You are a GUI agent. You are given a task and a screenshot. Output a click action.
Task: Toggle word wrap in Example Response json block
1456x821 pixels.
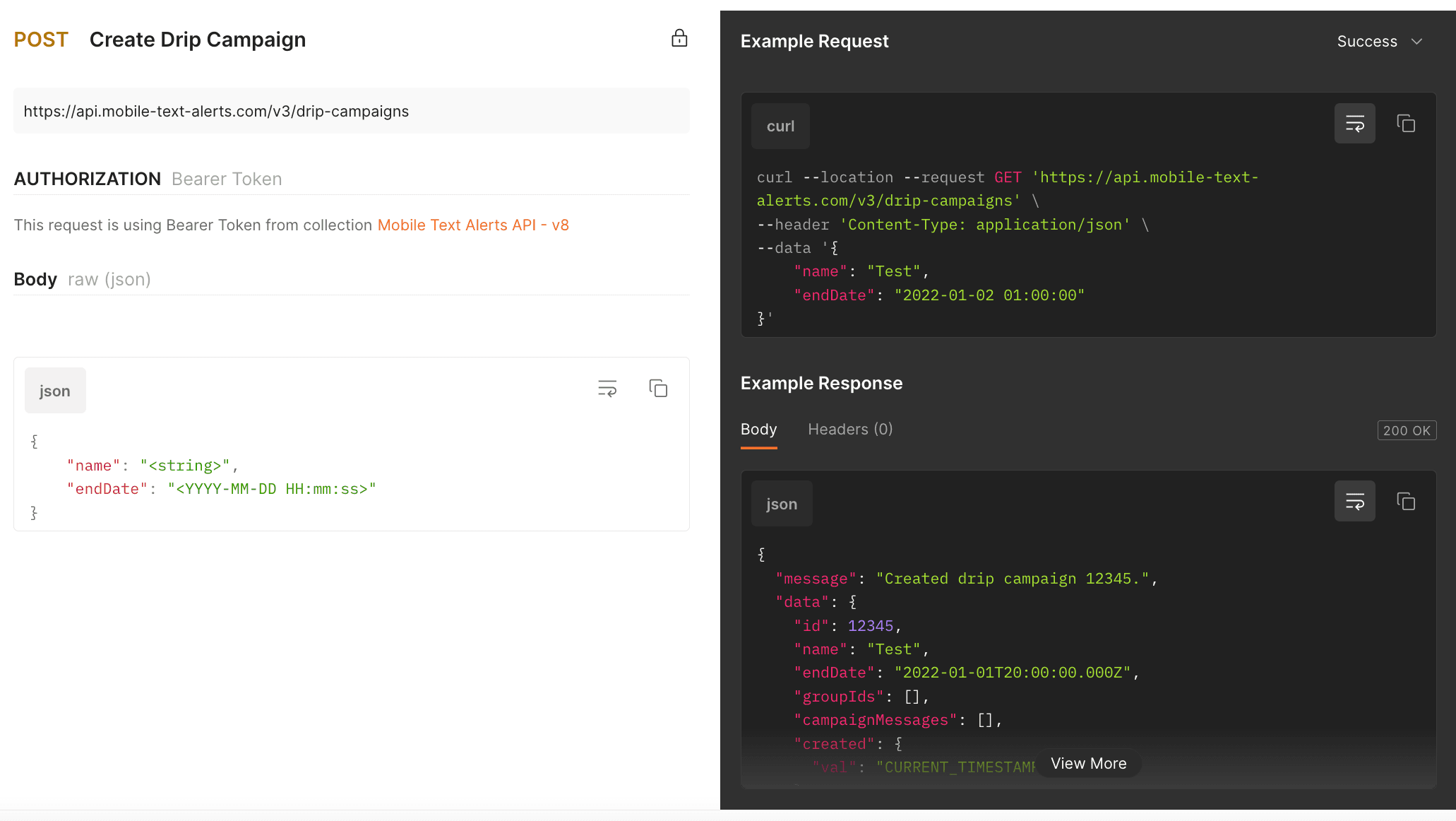[1354, 502]
